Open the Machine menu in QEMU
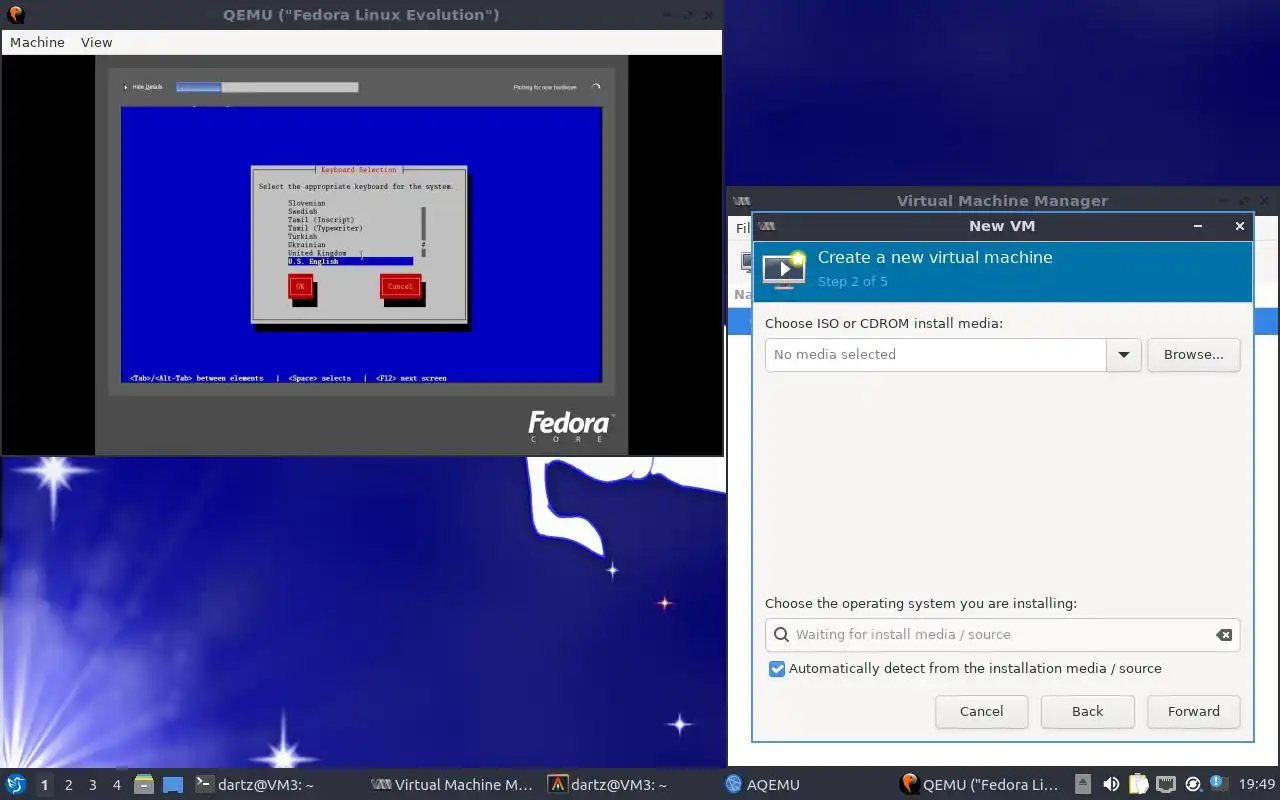Screen dimensions: 1280x800 pyautogui.click(x=37, y=42)
